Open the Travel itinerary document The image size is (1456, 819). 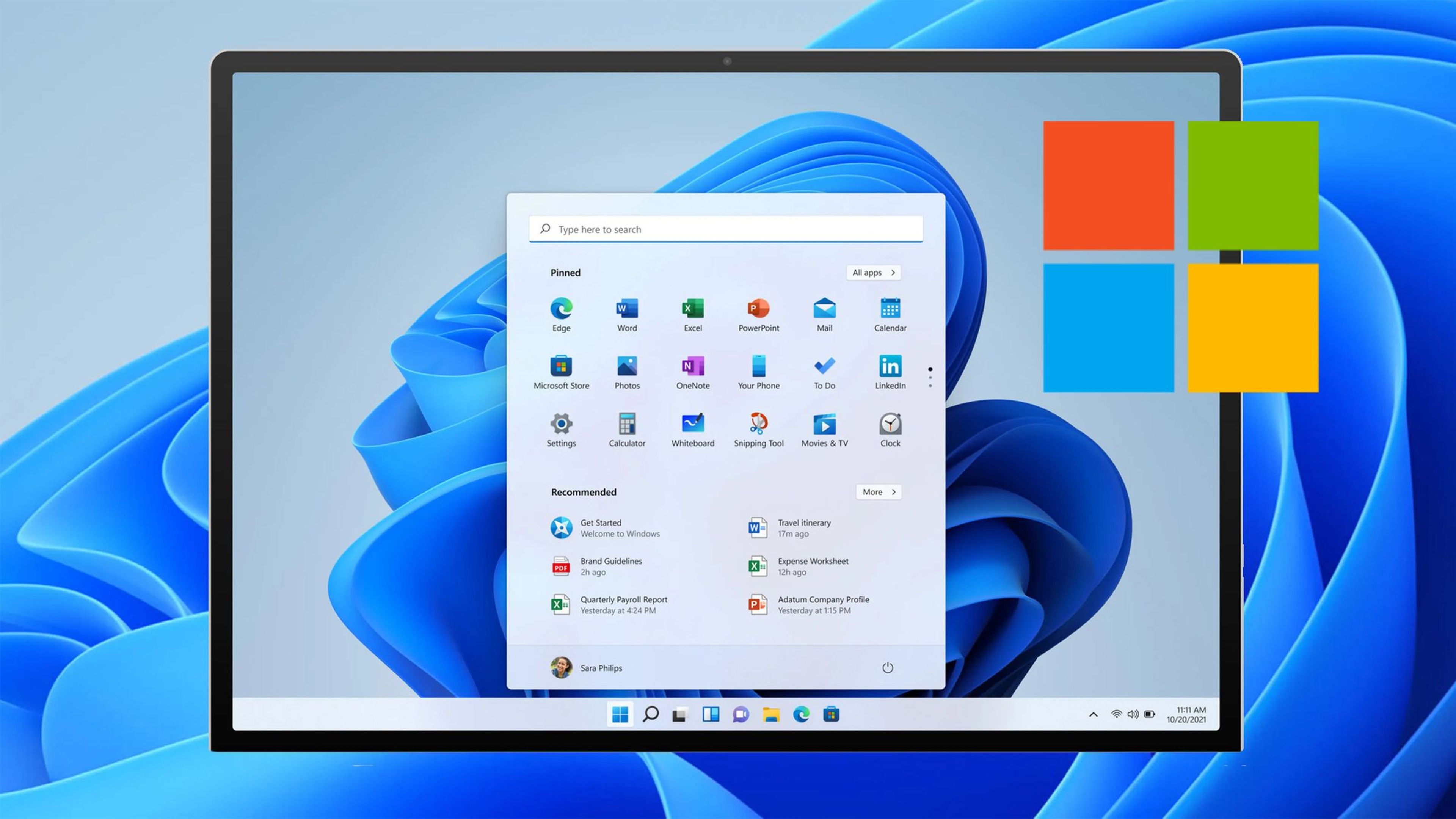[789, 528]
